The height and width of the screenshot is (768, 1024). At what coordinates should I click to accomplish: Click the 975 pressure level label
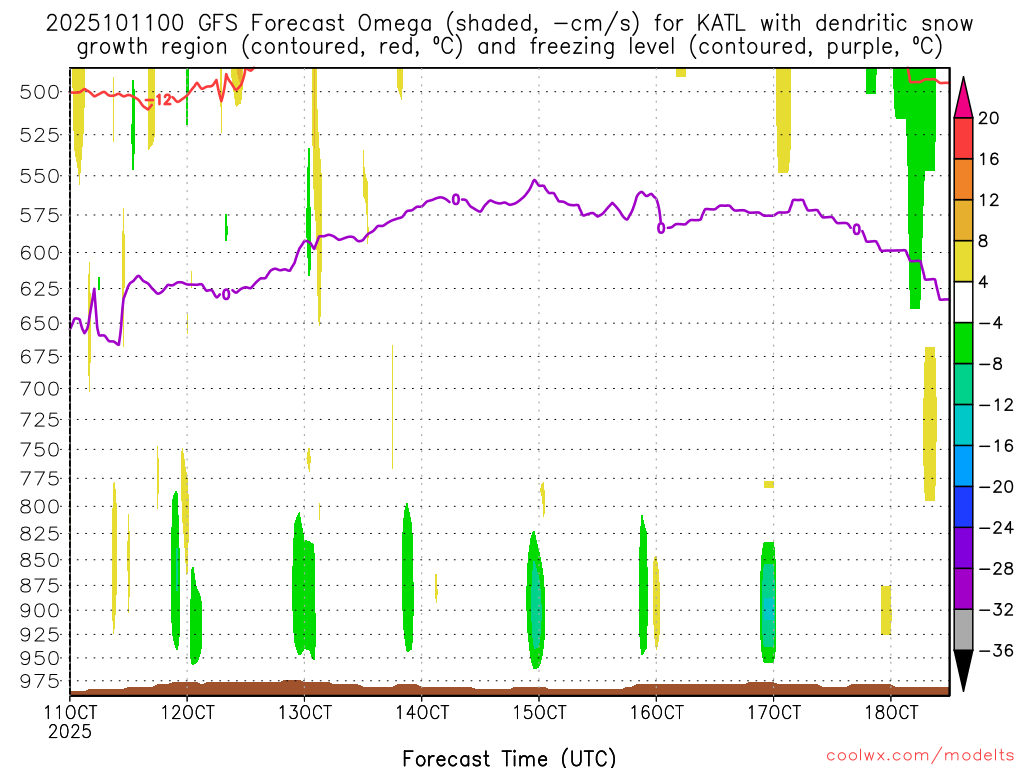click(40, 681)
